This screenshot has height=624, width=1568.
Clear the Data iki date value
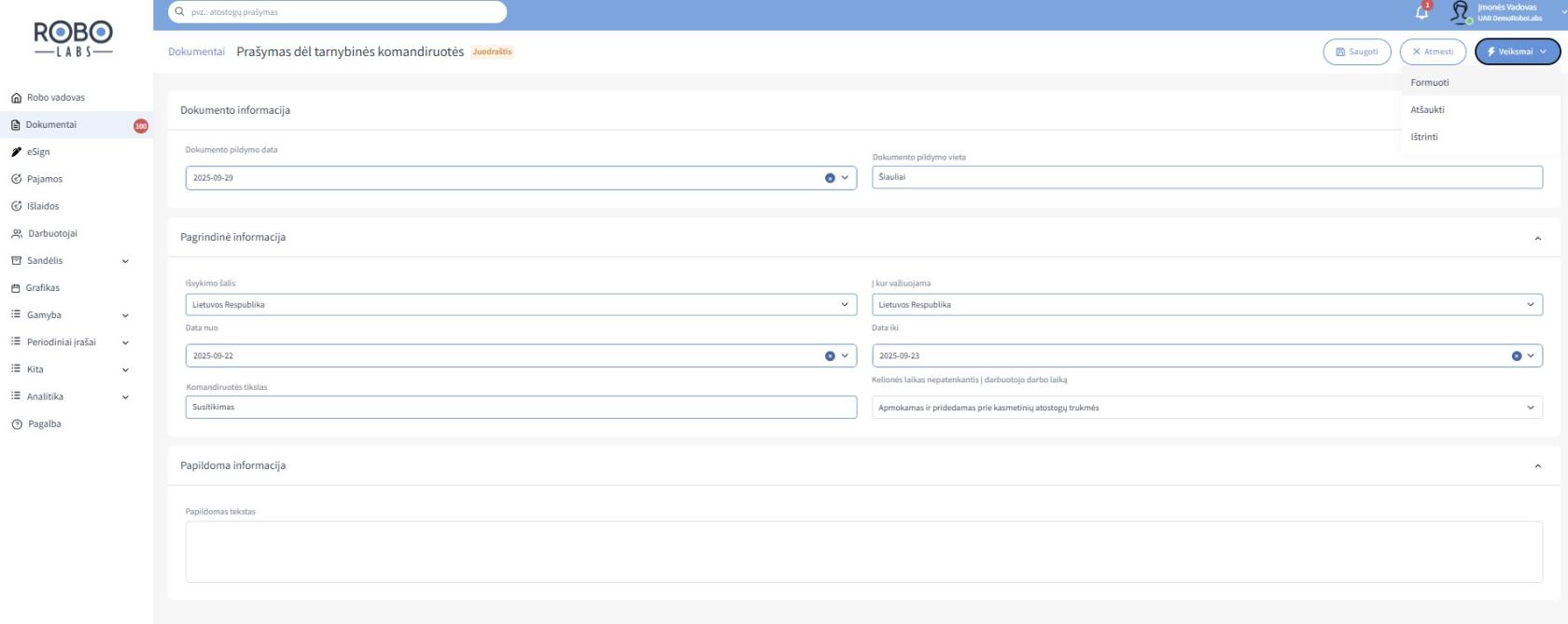click(x=1516, y=355)
